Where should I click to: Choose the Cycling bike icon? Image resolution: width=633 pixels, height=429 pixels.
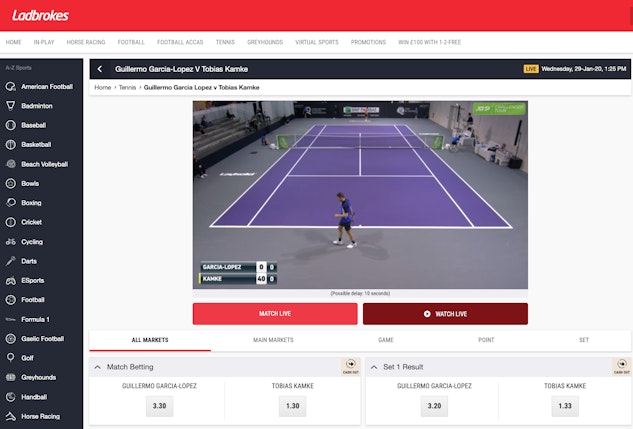(11, 242)
